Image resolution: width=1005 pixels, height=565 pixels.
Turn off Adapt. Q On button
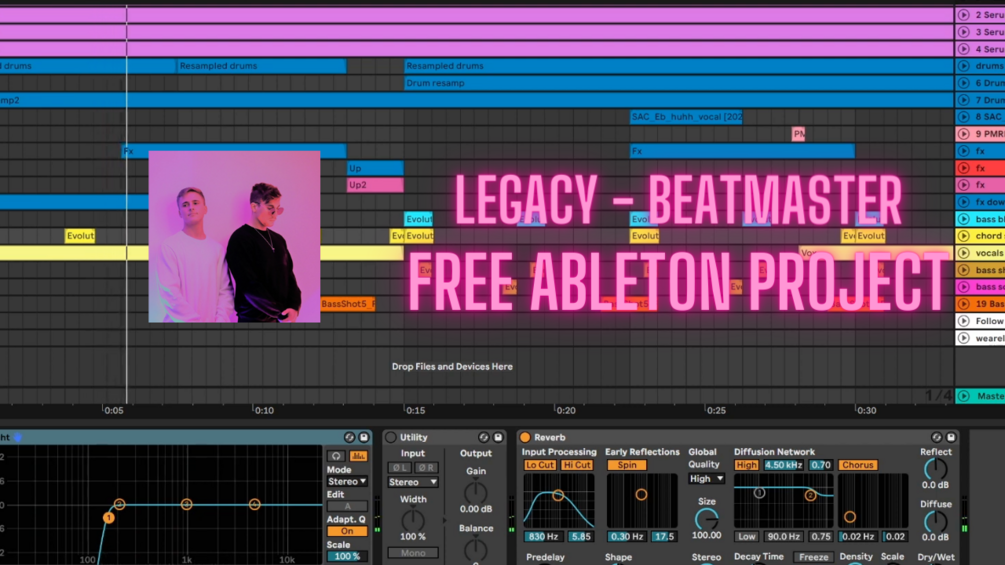tap(347, 531)
